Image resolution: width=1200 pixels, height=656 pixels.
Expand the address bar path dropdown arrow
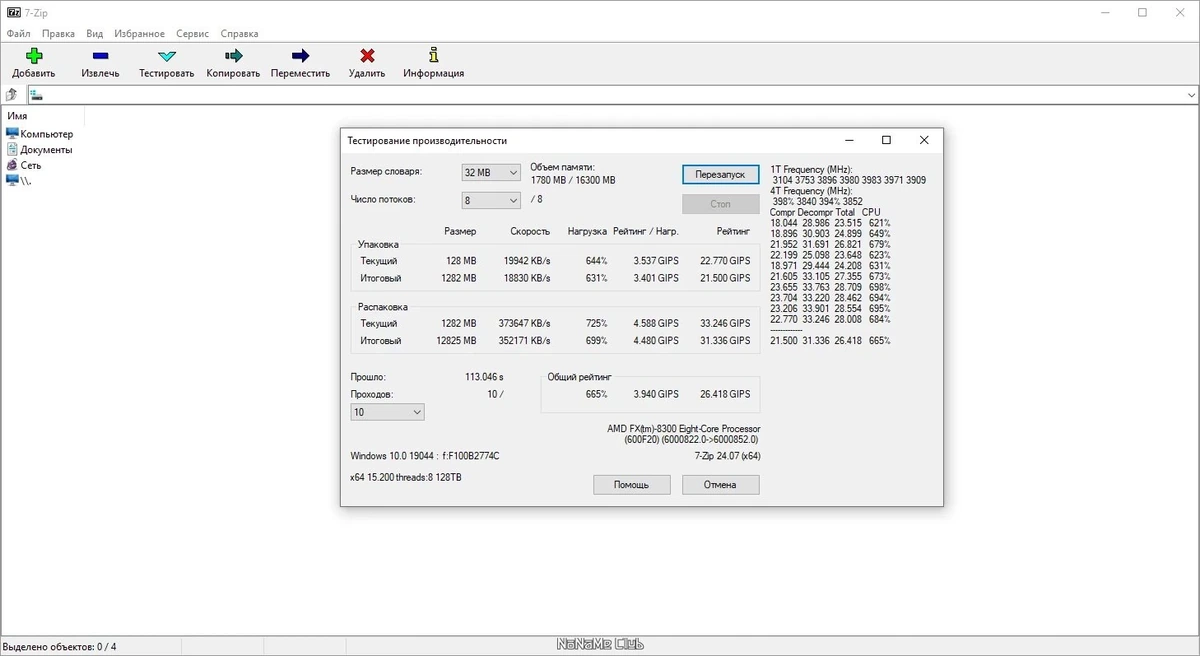click(1190, 95)
